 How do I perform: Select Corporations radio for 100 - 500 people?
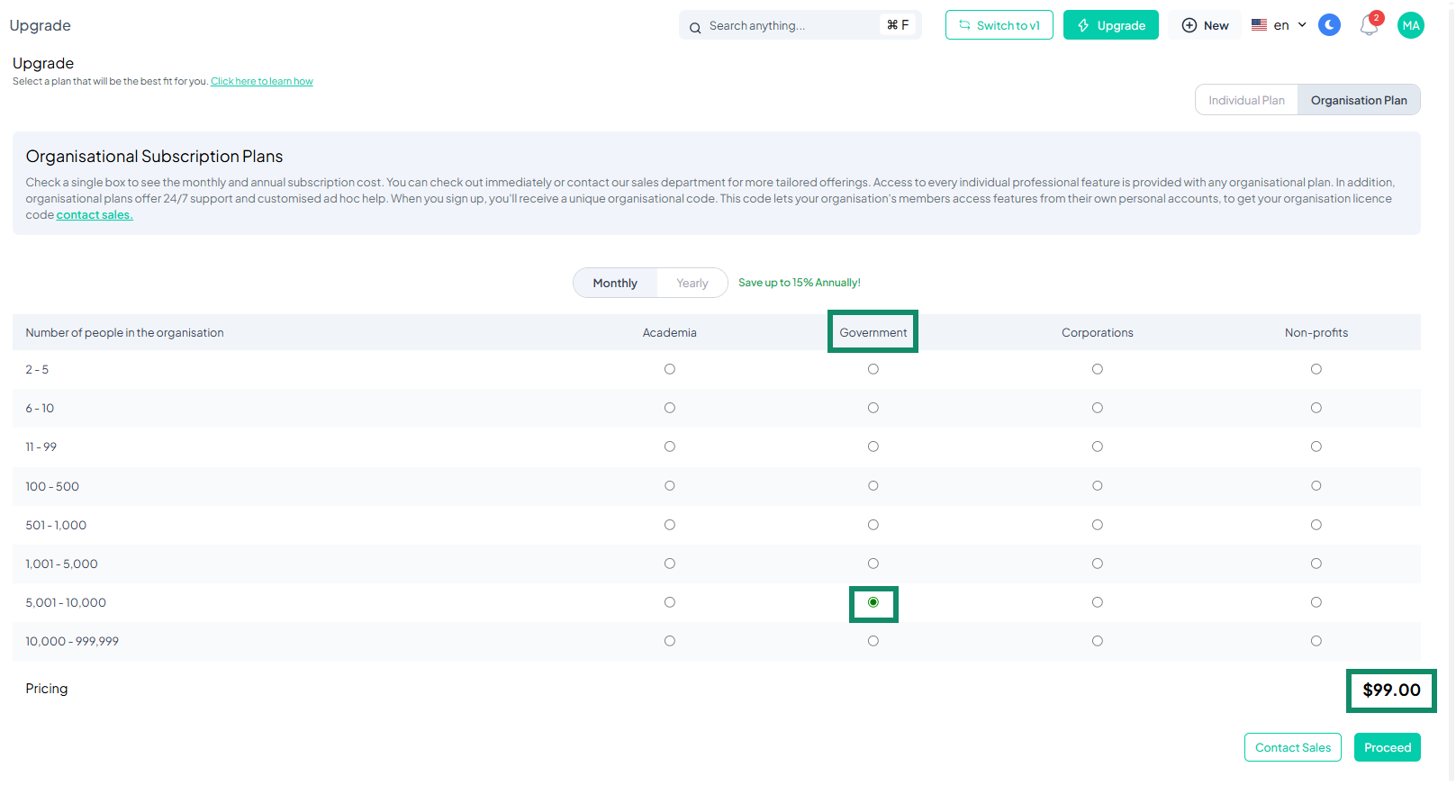(1097, 486)
